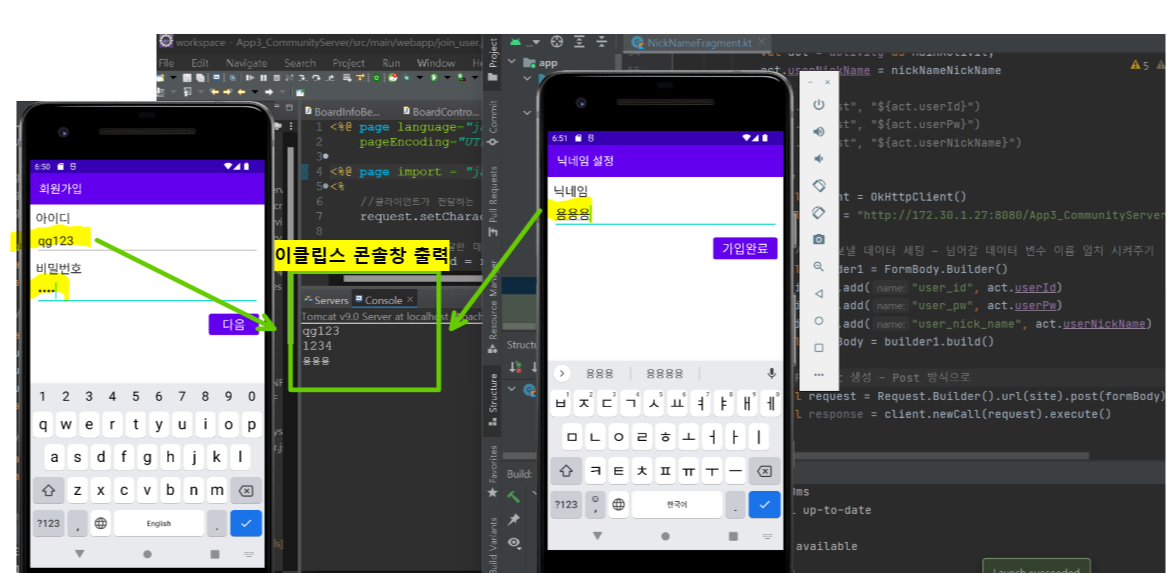Take an emulator screenshot with camera icon
Image resolution: width=1170 pixels, height=573 pixels.
tap(819, 239)
